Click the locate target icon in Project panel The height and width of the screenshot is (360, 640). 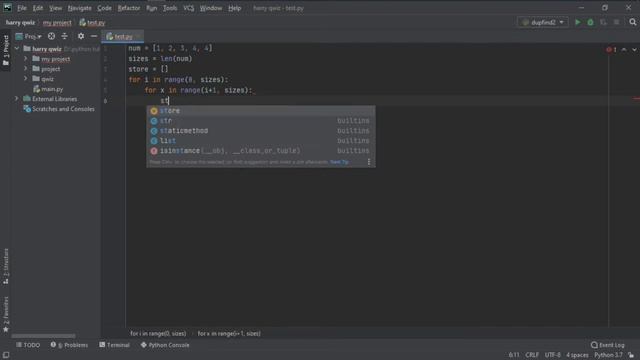pyautogui.click(x=51, y=36)
